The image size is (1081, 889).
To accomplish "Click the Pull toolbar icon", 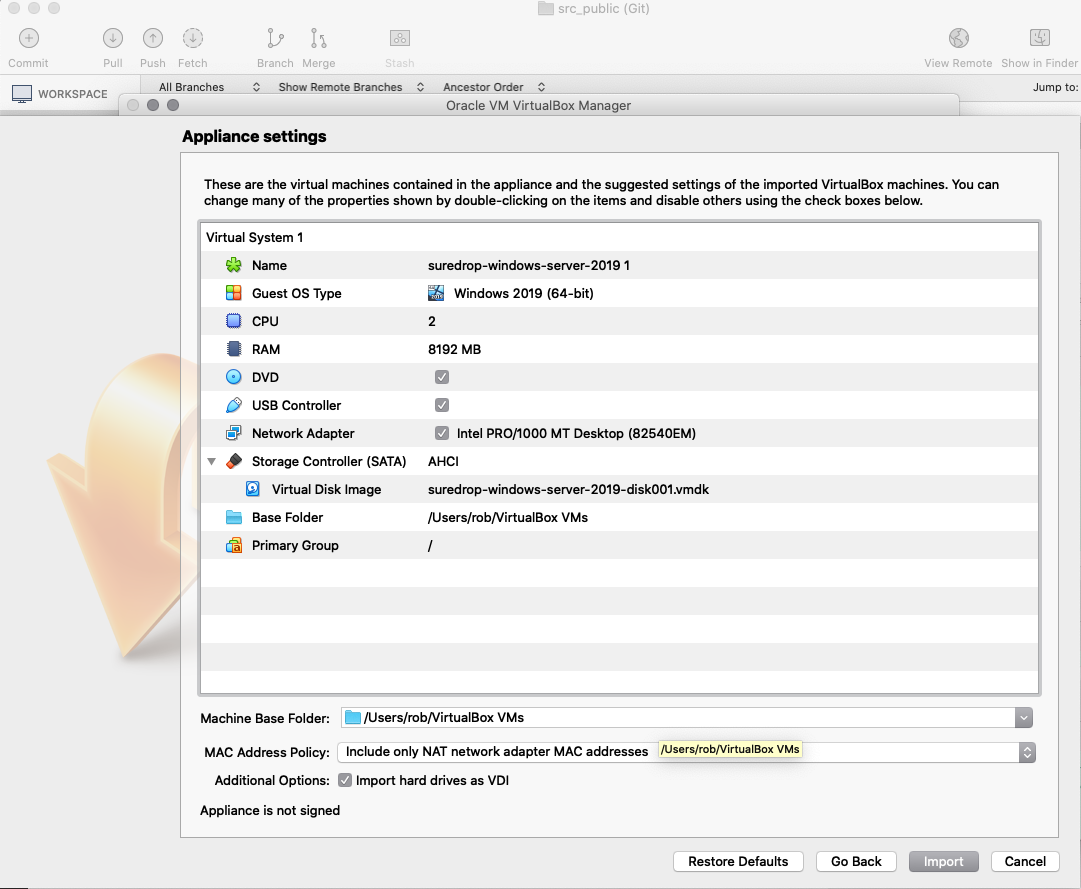I will [113, 38].
